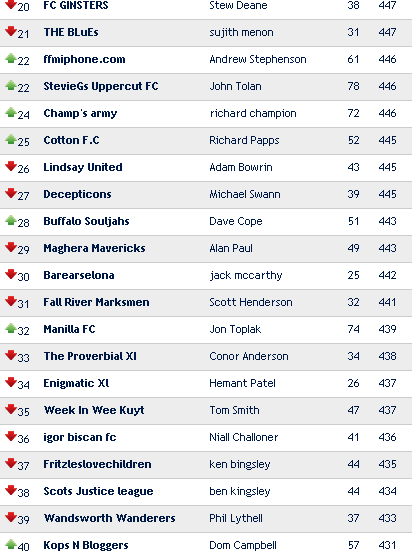Open THE BLuEs team page
Image resolution: width=412 pixels, height=555 pixels.
tap(71, 32)
